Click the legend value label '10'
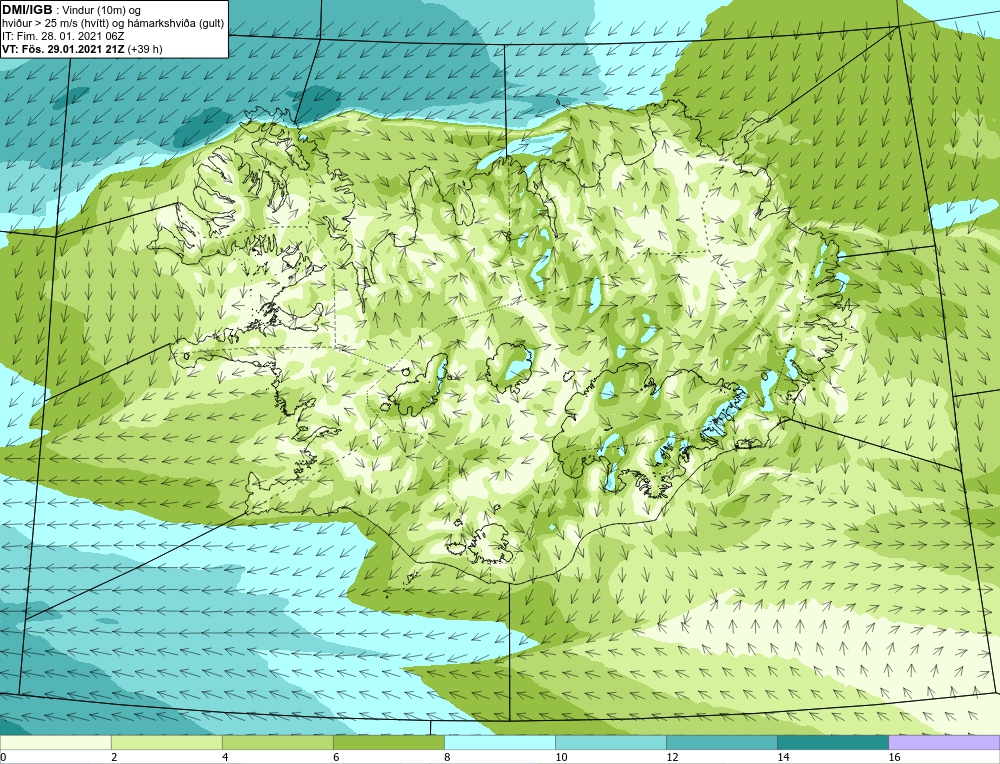Image resolution: width=1000 pixels, height=764 pixels. tap(561, 757)
